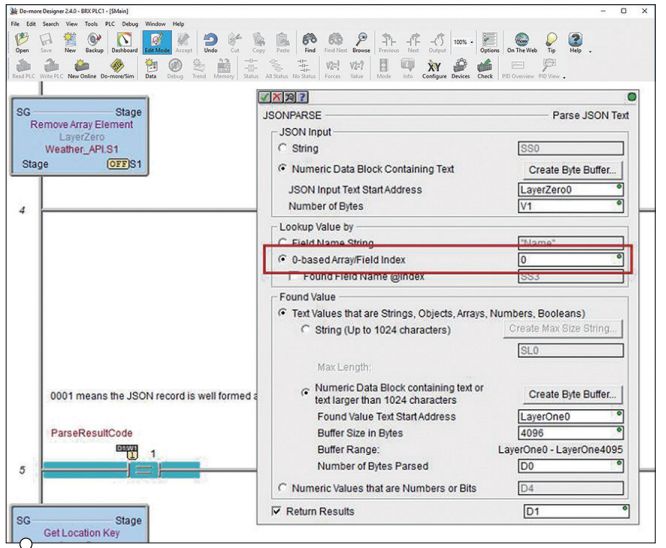The image size is (666, 548).
Task: Toggle the Return Results checkbox
Action: point(276,511)
